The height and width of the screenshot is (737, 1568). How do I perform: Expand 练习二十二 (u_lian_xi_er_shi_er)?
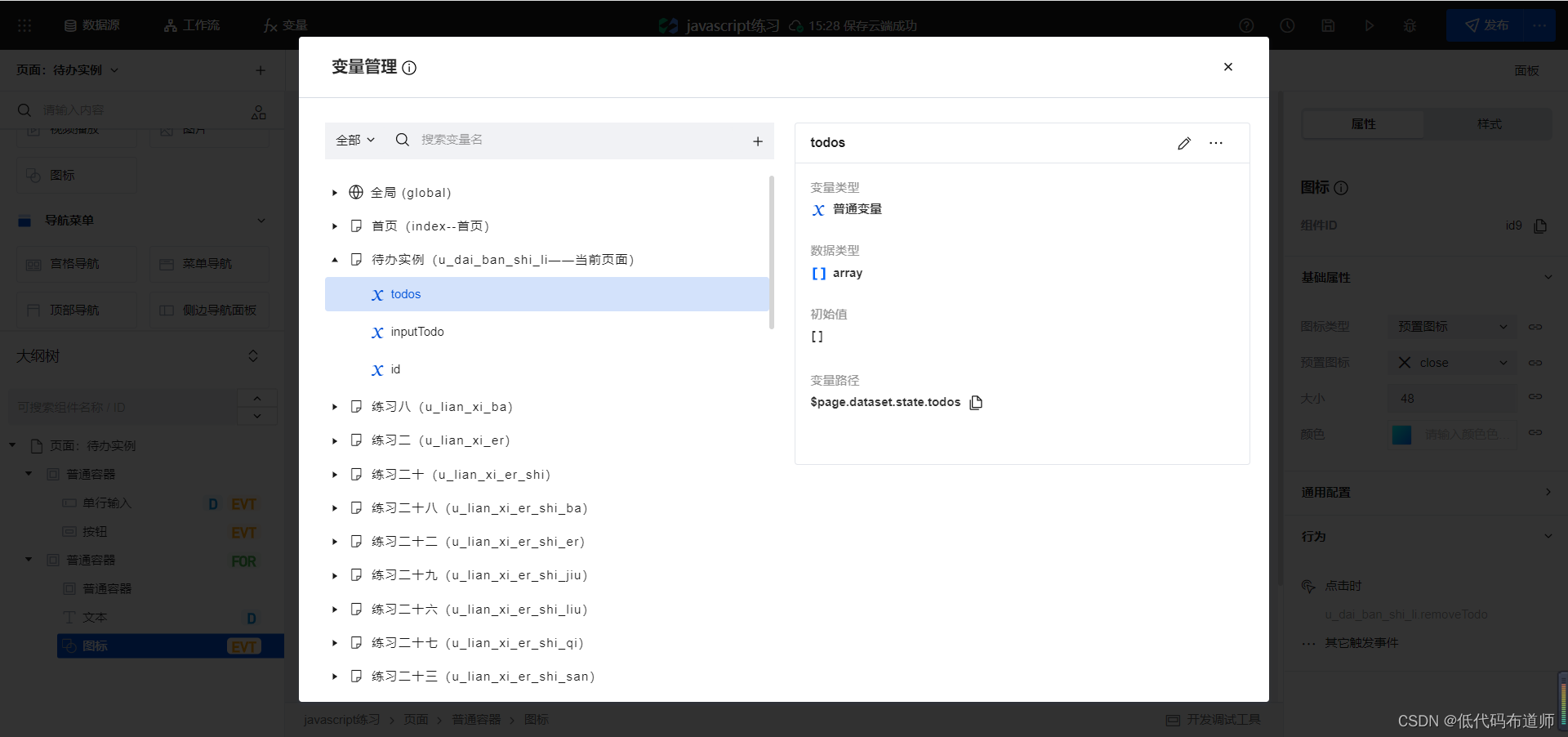point(335,542)
